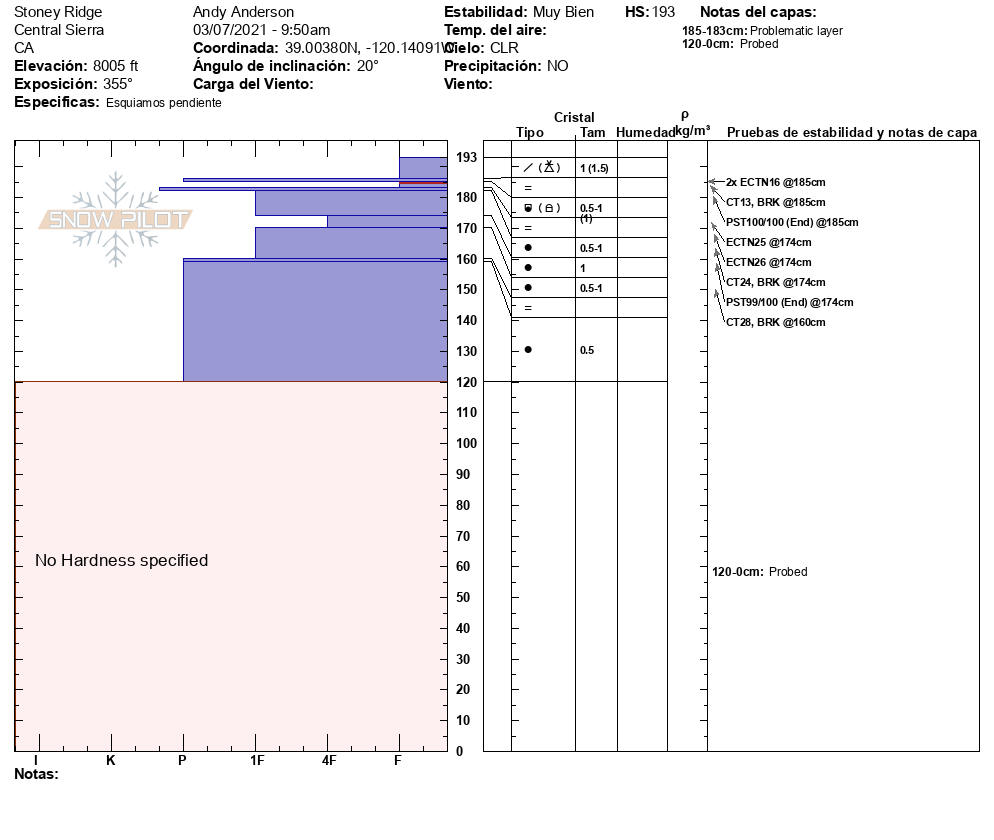Image resolution: width=994 pixels, height=840 pixels.
Task: Click the observer name Andy Anderson
Action: point(243,12)
